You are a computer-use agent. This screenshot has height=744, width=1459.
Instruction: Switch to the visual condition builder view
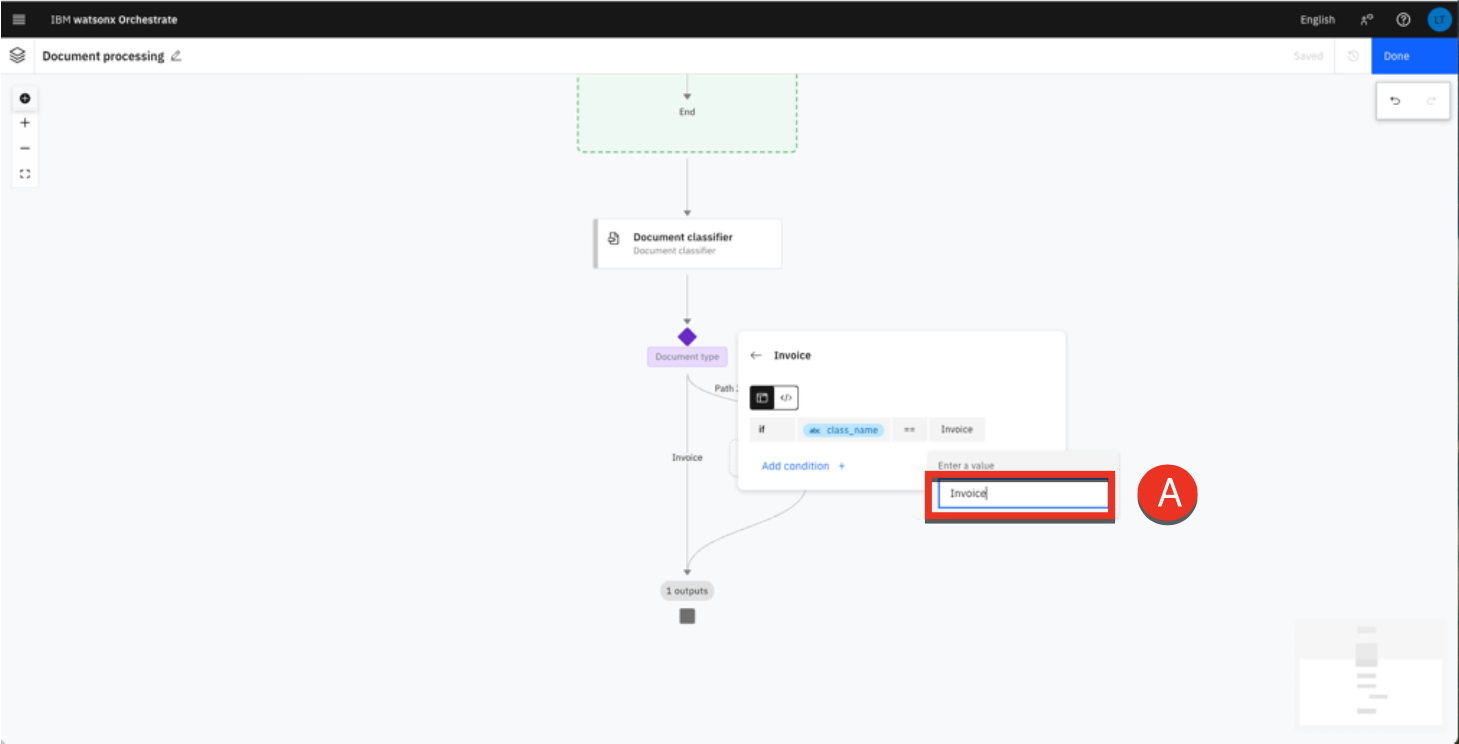pyautogui.click(x=762, y=398)
